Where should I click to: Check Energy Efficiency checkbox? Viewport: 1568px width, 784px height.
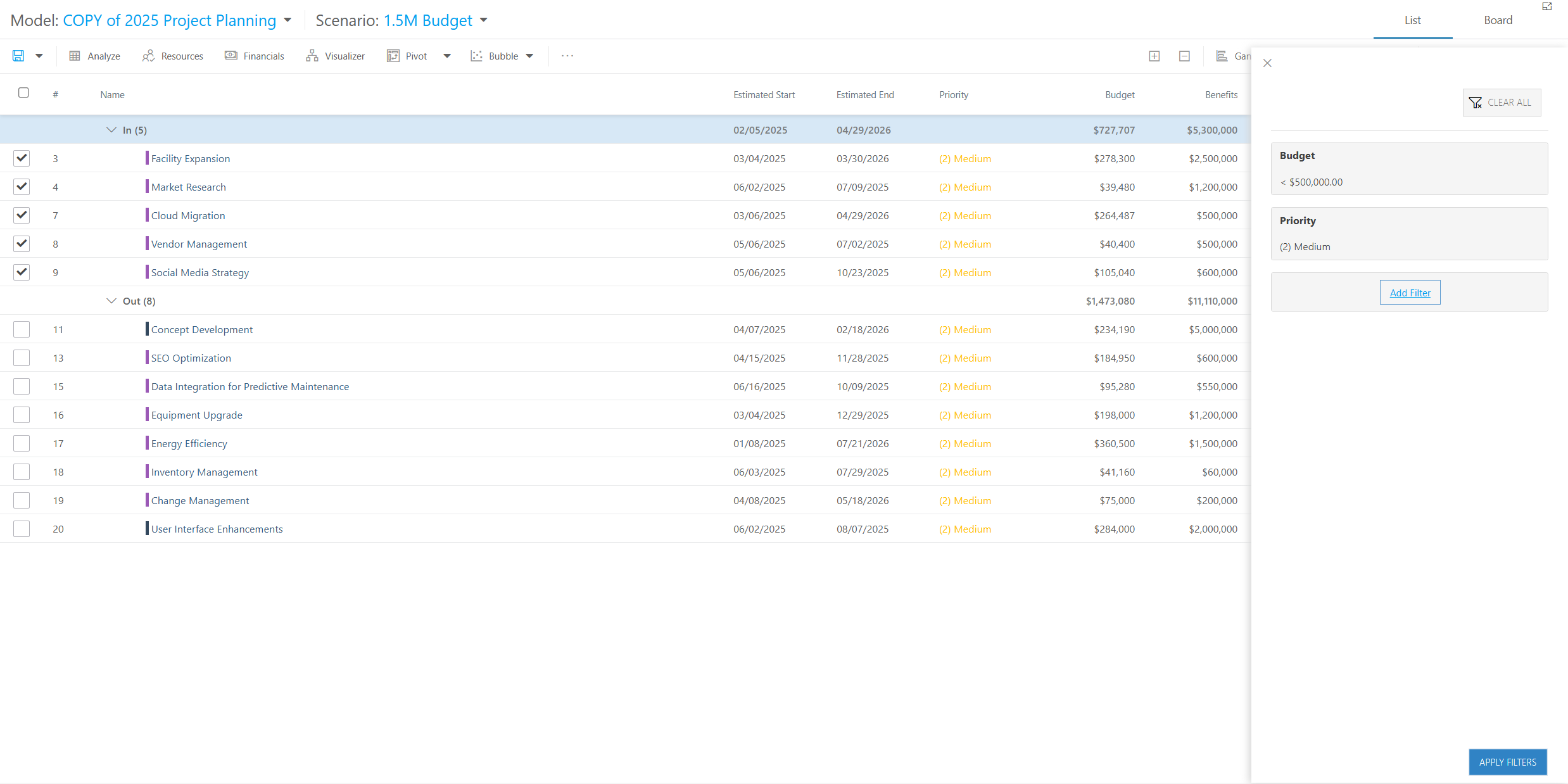(x=22, y=443)
